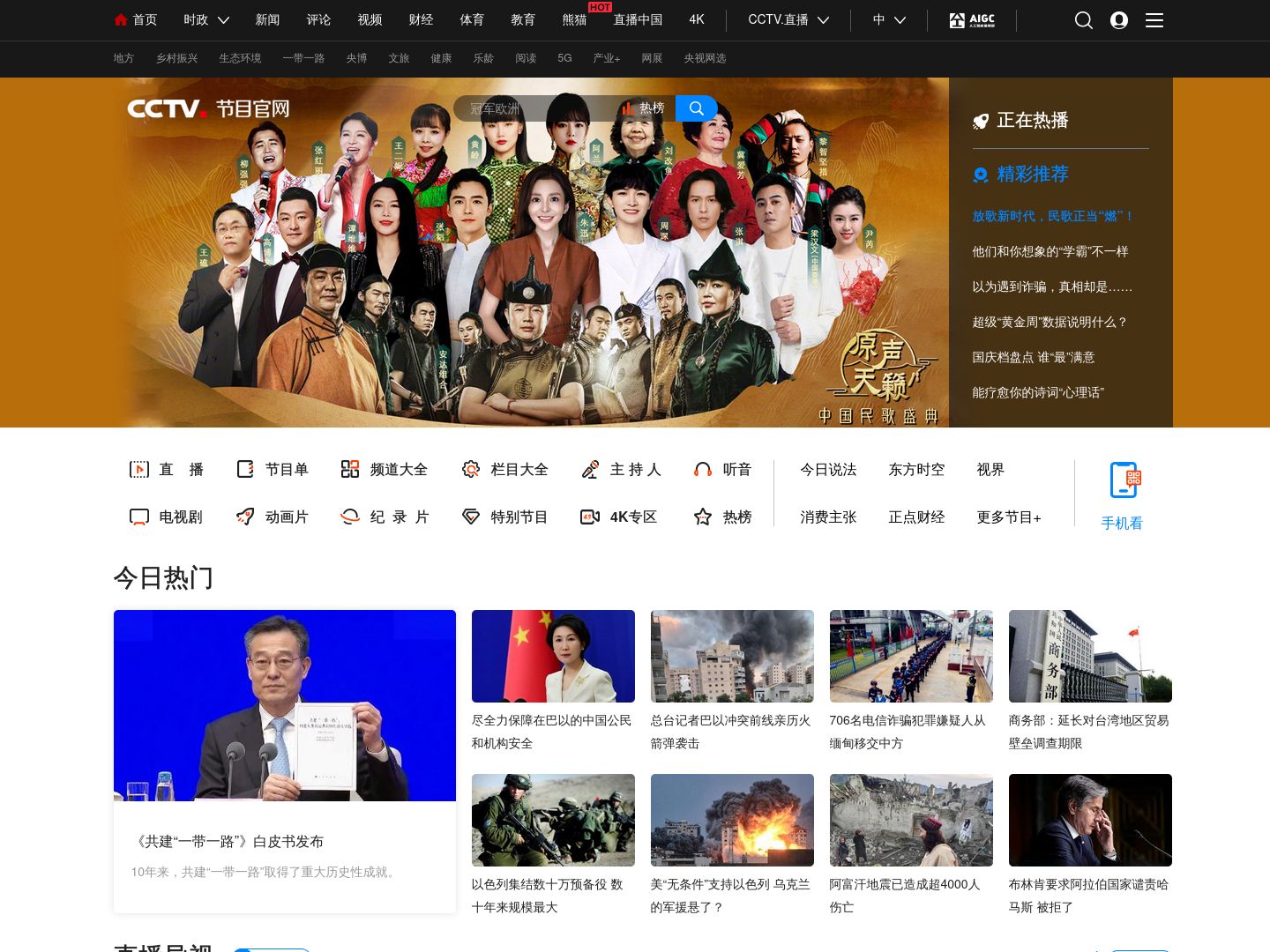Open the 一带一路白皮书发布 featured thumbnail

(285, 705)
